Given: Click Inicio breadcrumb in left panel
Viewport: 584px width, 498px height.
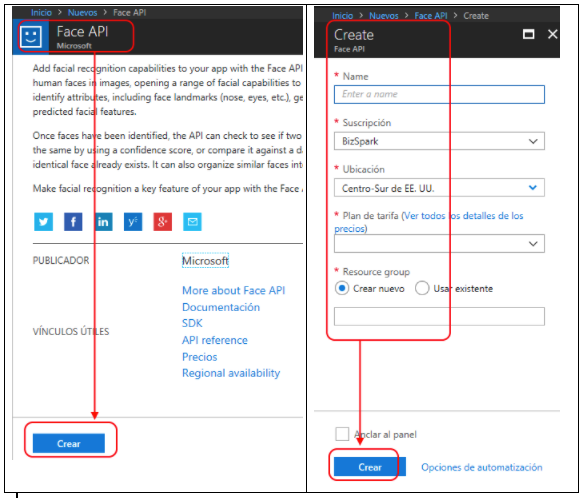Looking at the screenshot, I should pos(41,13).
